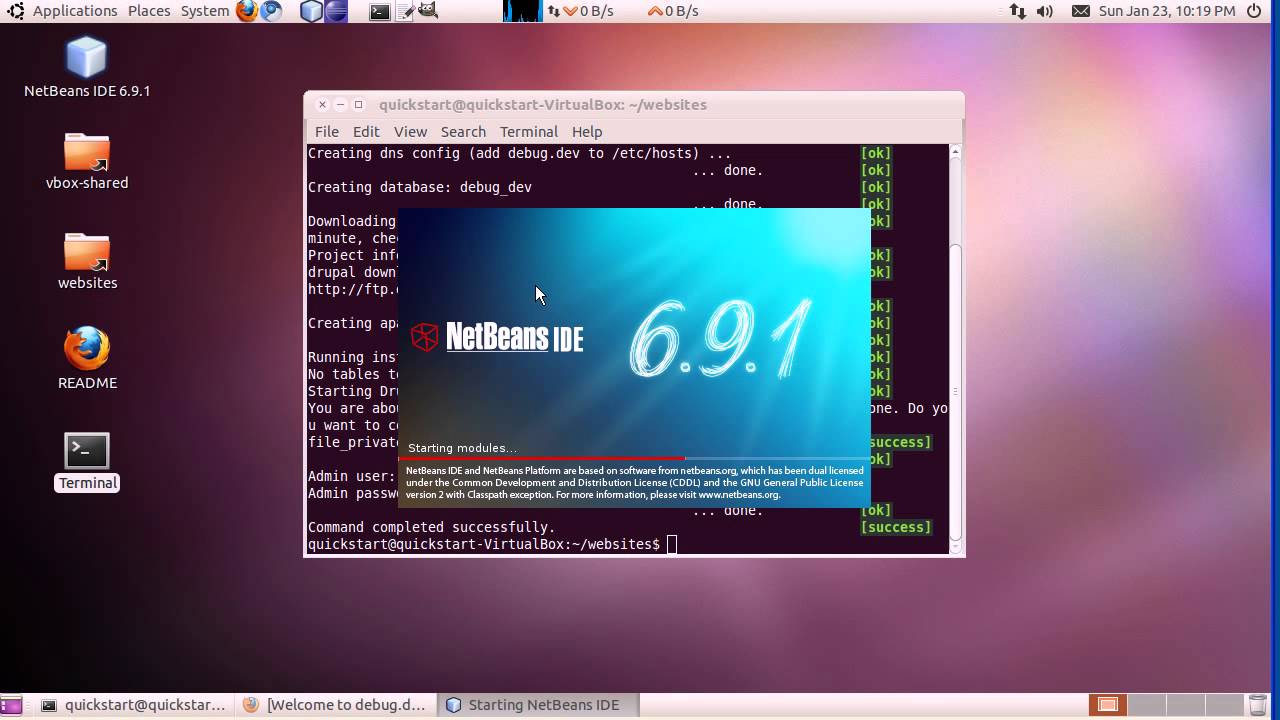Click the Ubuntu logo in top panel
The image size is (1280, 720).
click(15, 11)
